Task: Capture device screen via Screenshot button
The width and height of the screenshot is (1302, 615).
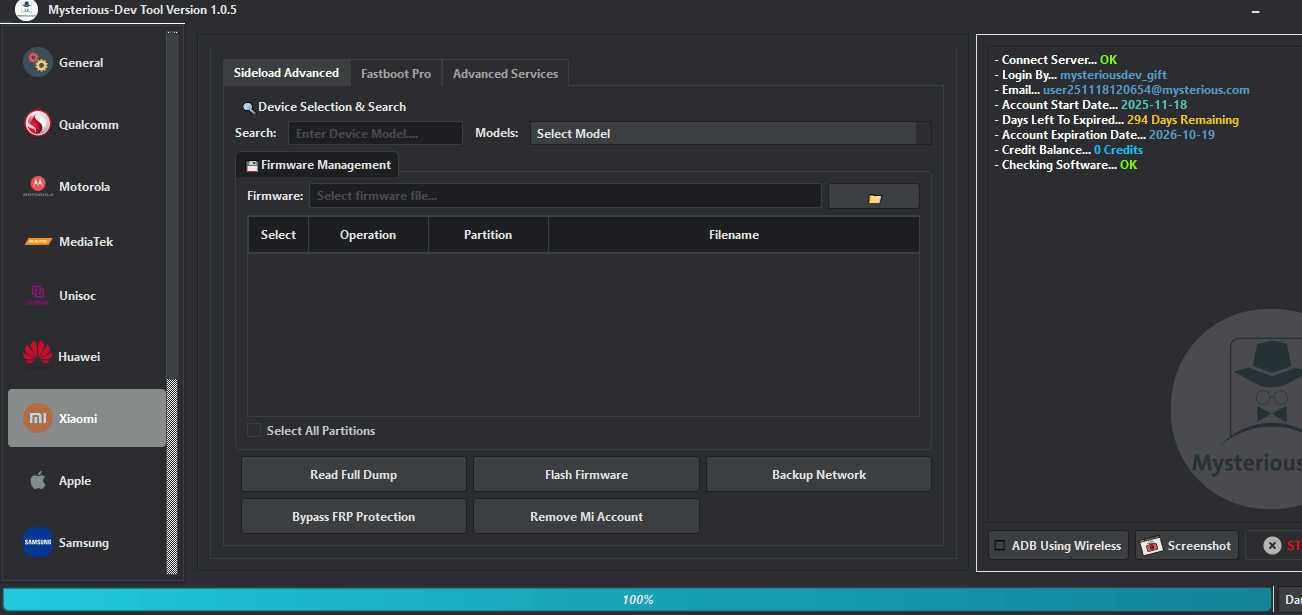Action: [1186, 545]
